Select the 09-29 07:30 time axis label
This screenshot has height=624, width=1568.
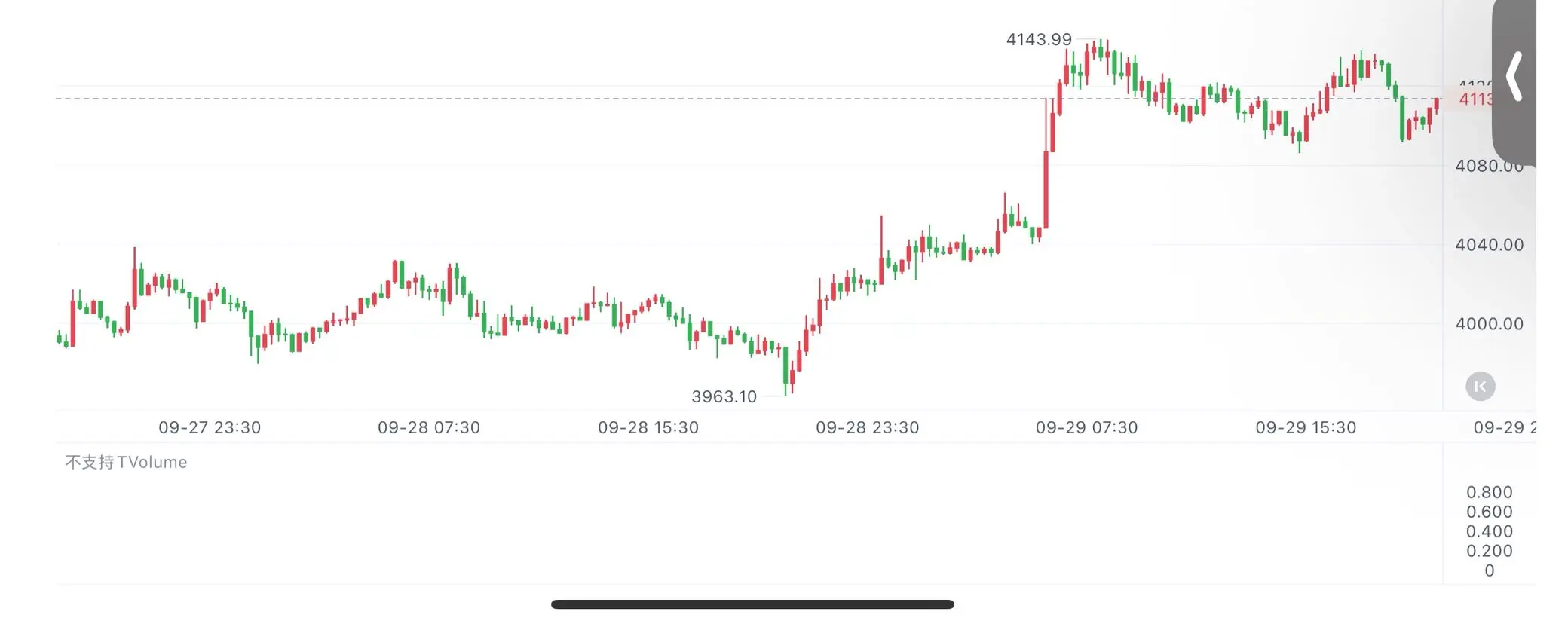(1086, 427)
